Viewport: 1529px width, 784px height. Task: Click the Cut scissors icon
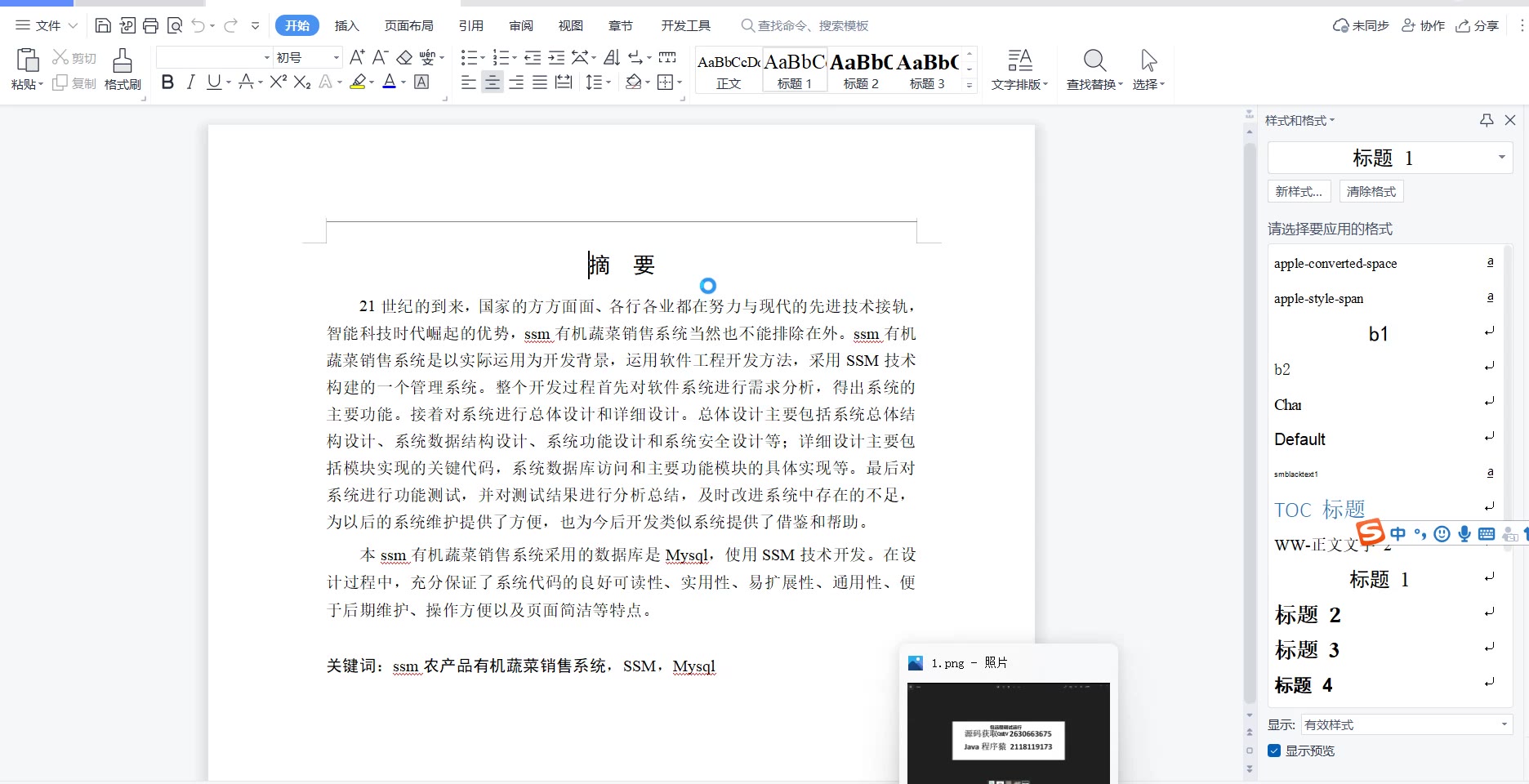pos(60,57)
